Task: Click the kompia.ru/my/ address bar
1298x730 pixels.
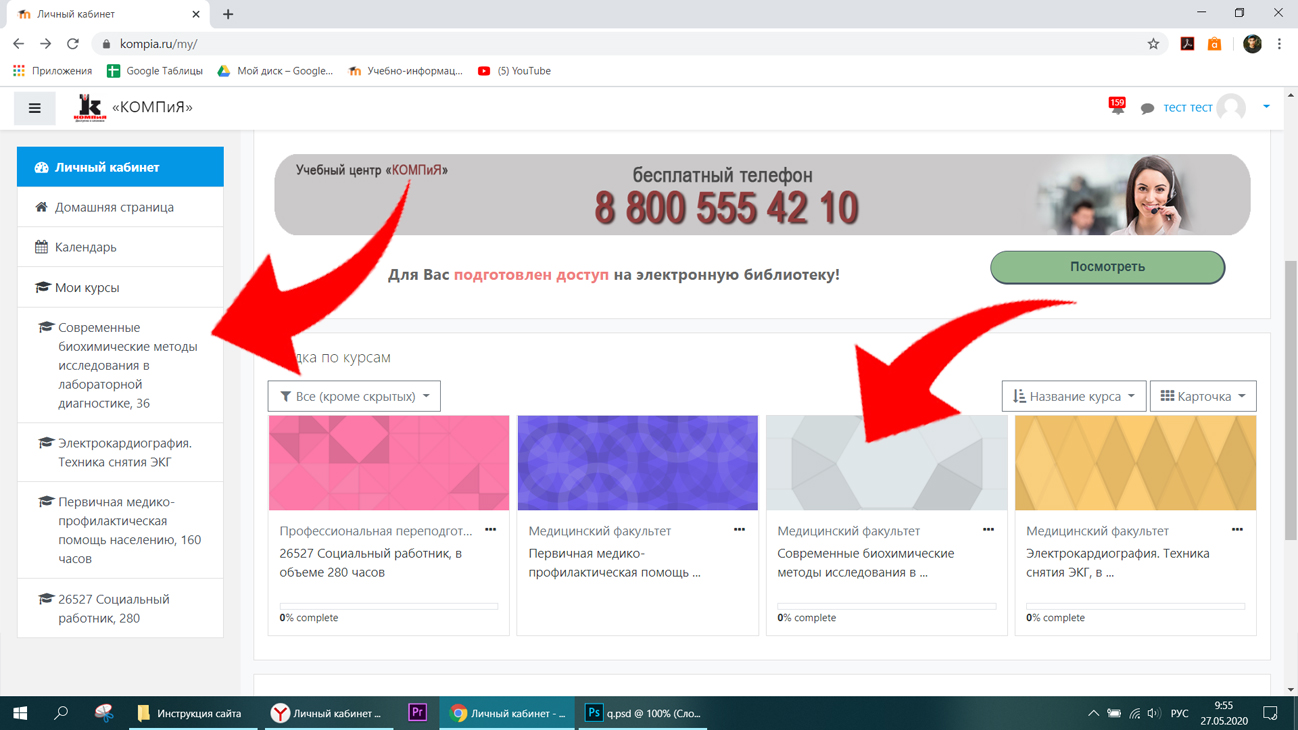Action: [x=630, y=44]
